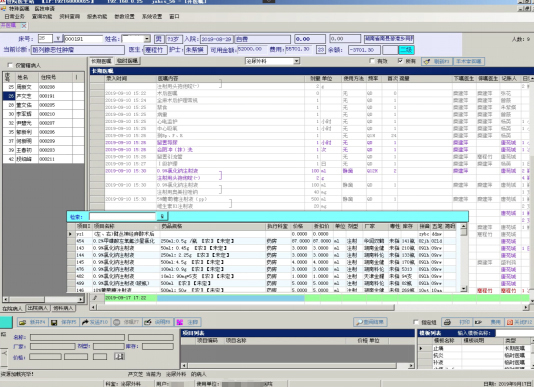Open the 窗口 menu
The image size is (534, 387).
(x=174, y=16)
